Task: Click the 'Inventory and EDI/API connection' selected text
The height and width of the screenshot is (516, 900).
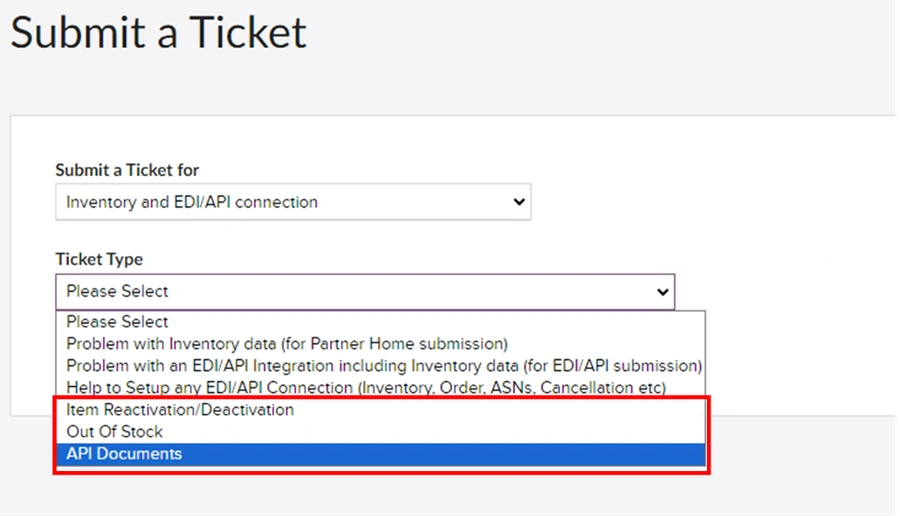Action: (x=192, y=202)
